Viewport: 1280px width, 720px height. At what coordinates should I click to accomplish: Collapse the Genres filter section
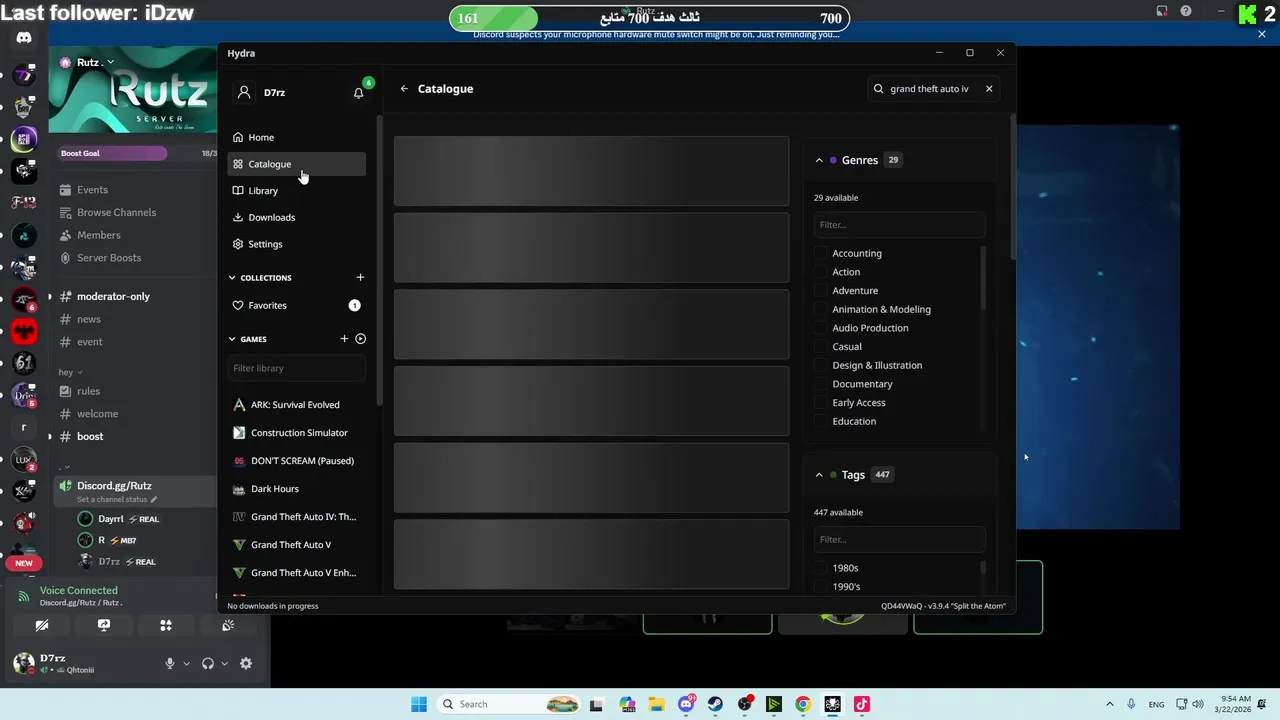(819, 160)
